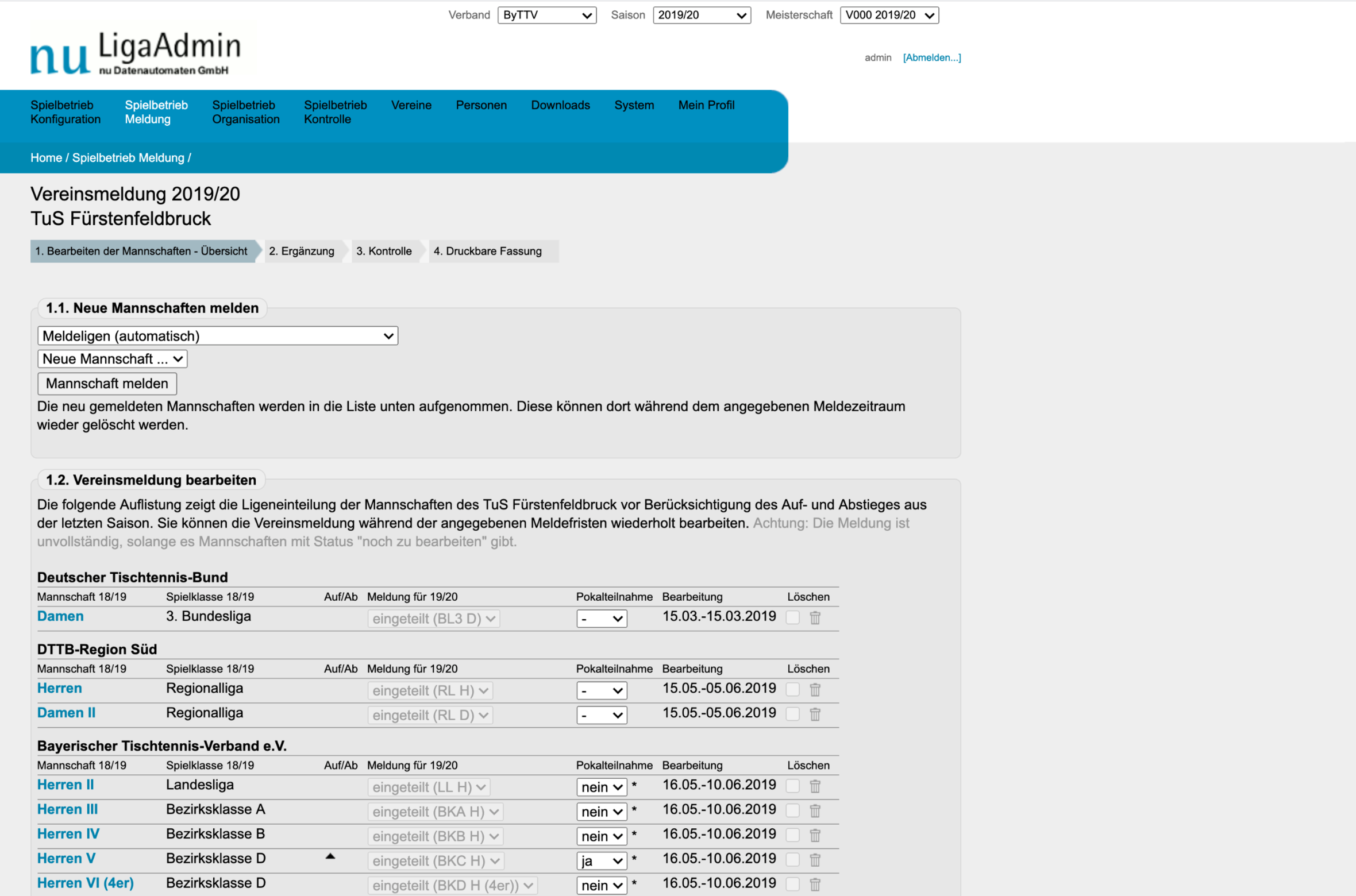Image resolution: width=1356 pixels, height=896 pixels.
Task: Open the Herren III team link
Action: pyautogui.click(x=67, y=809)
